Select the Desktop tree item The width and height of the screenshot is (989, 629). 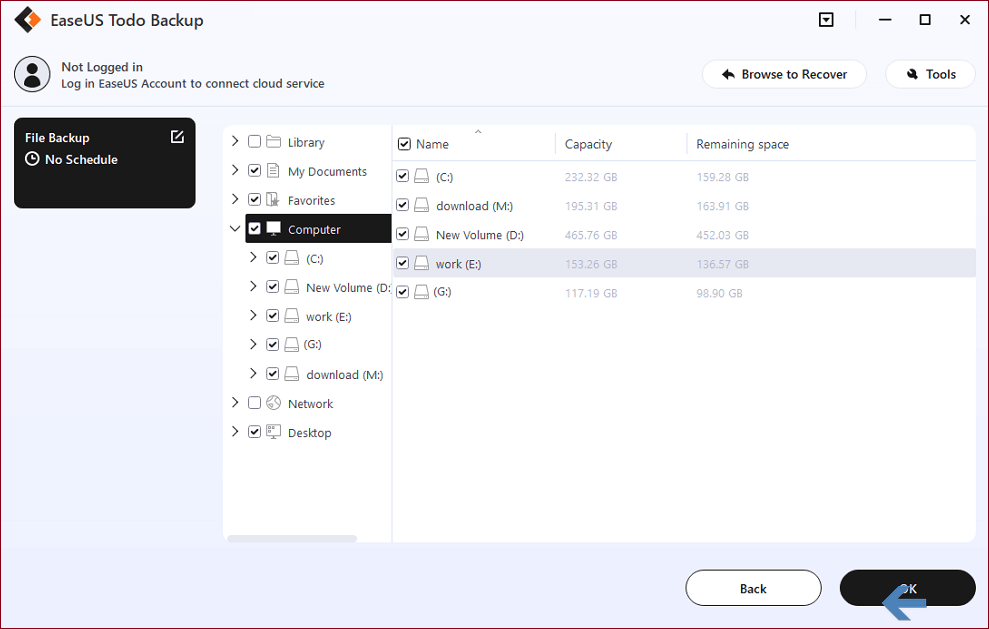tap(309, 433)
